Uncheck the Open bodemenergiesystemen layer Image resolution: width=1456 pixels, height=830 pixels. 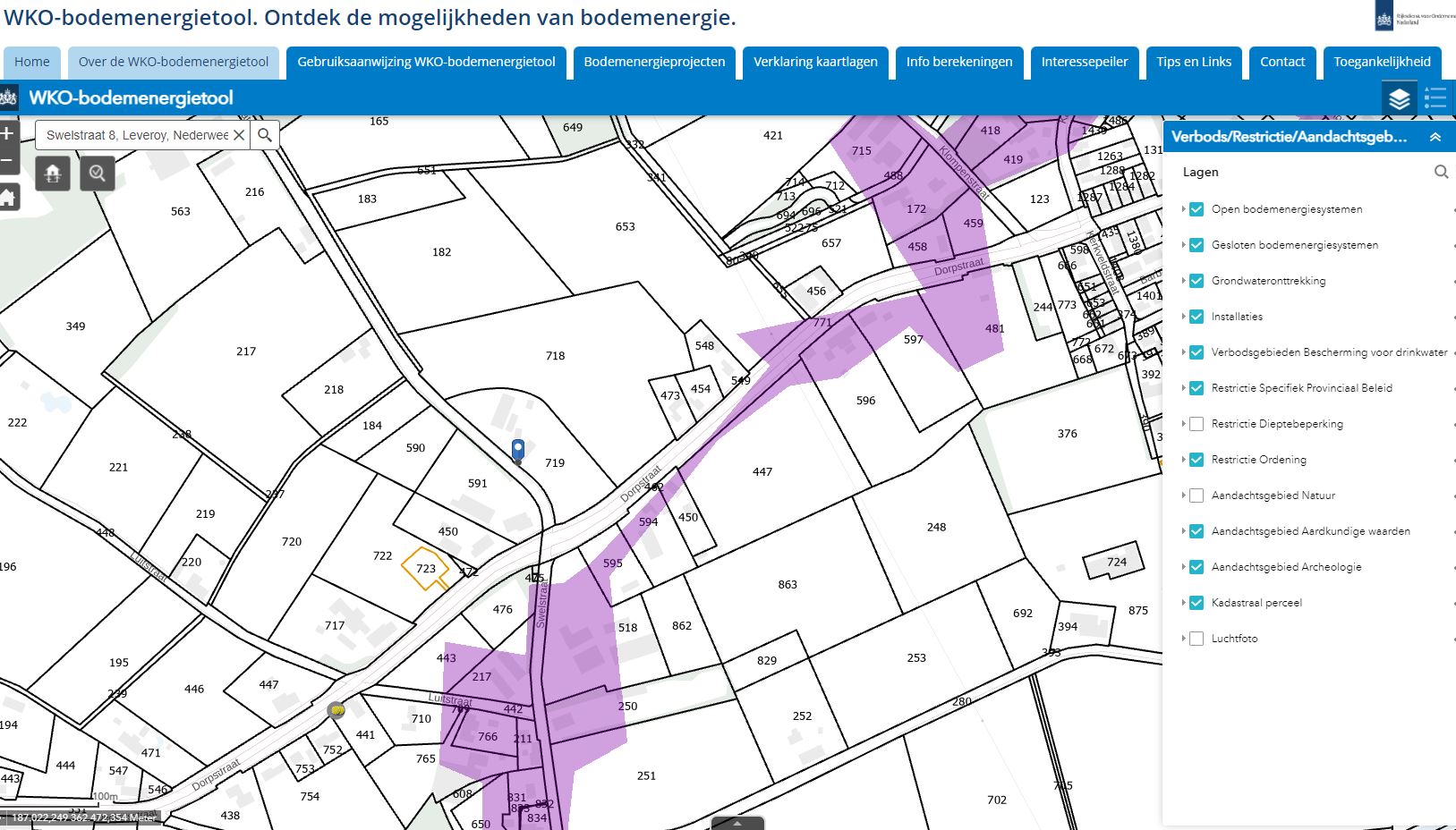click(1196, 209)
